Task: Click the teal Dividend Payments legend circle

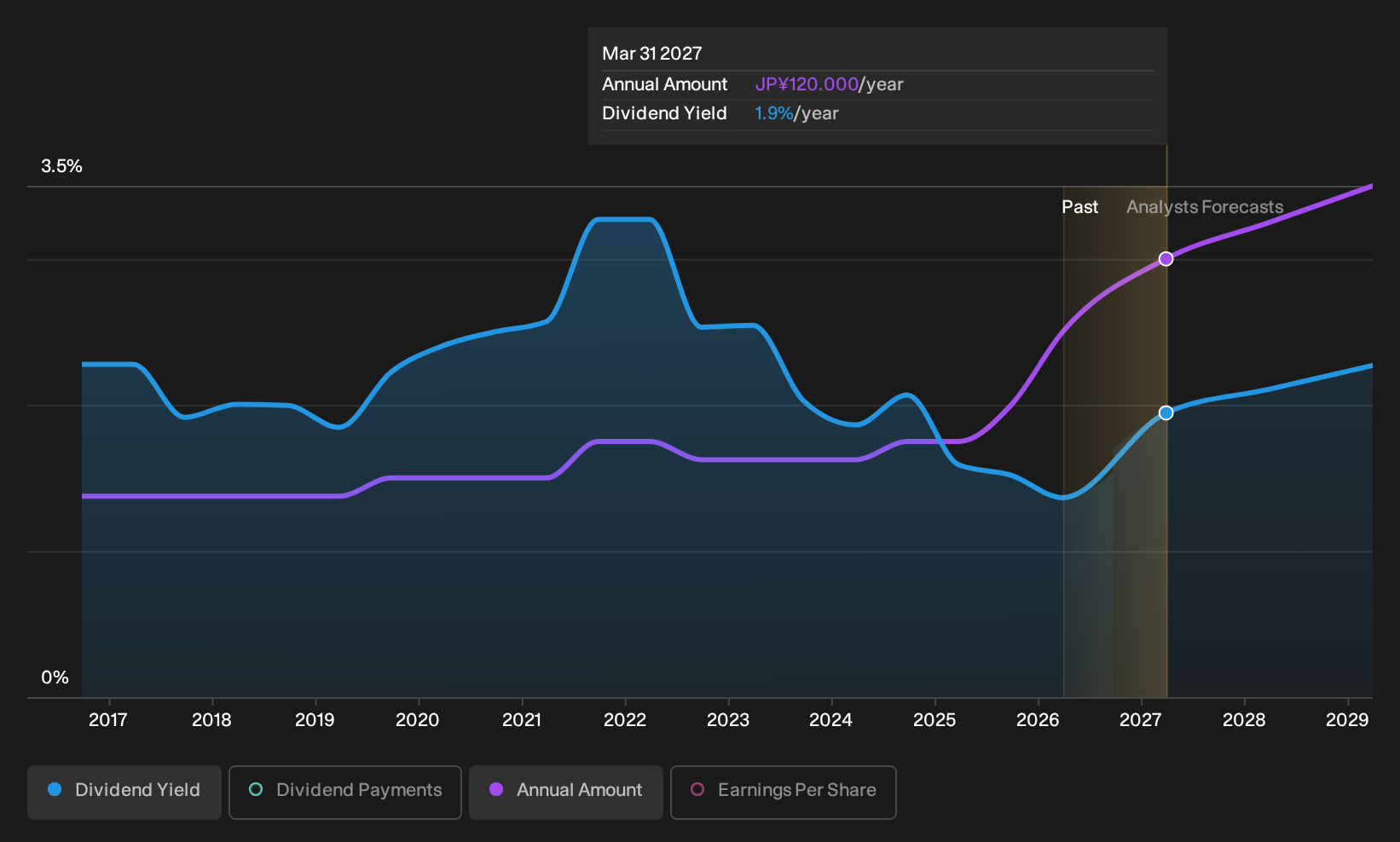Action: pyautogui.click(x=256, y=789)
